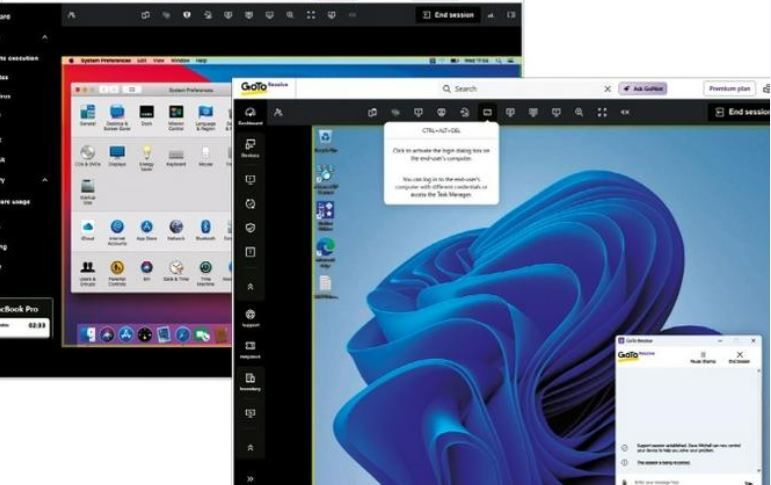Viewport: 771px width, 485px height.
Task: Open the System Preferences menu in Mac menu bar
Action: pos(106,61)
